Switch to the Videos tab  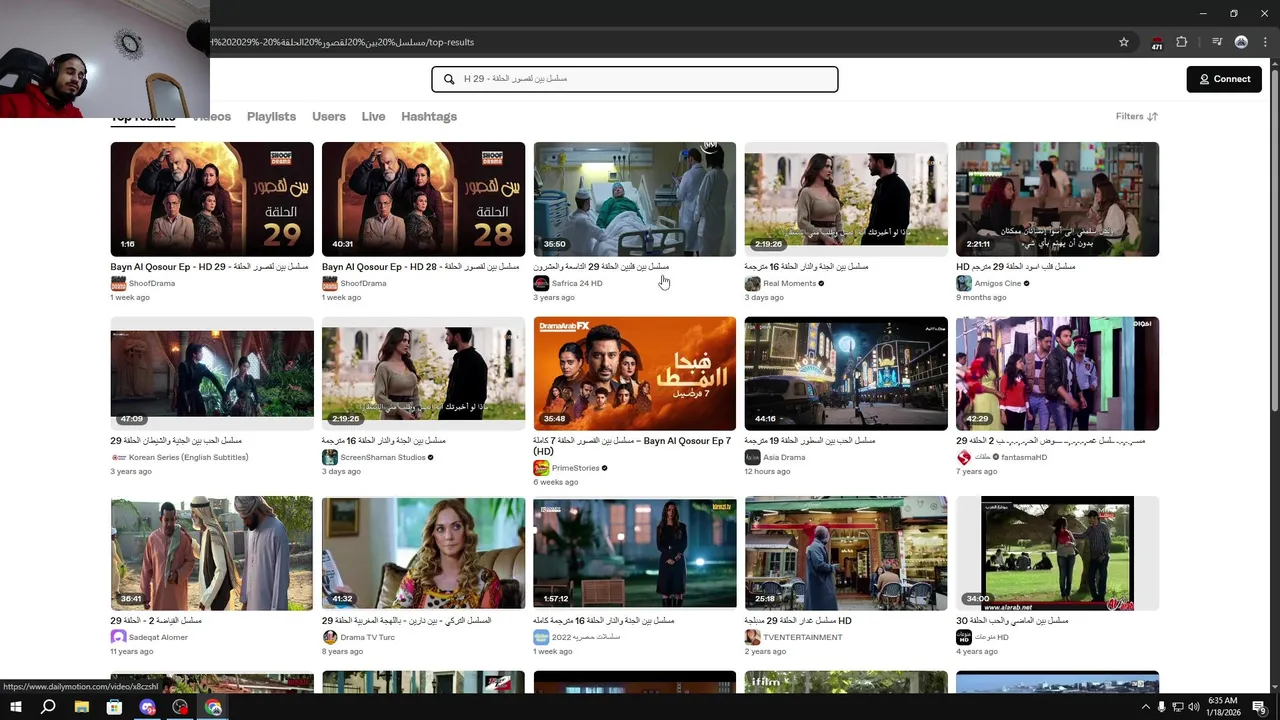click(212, 116)
